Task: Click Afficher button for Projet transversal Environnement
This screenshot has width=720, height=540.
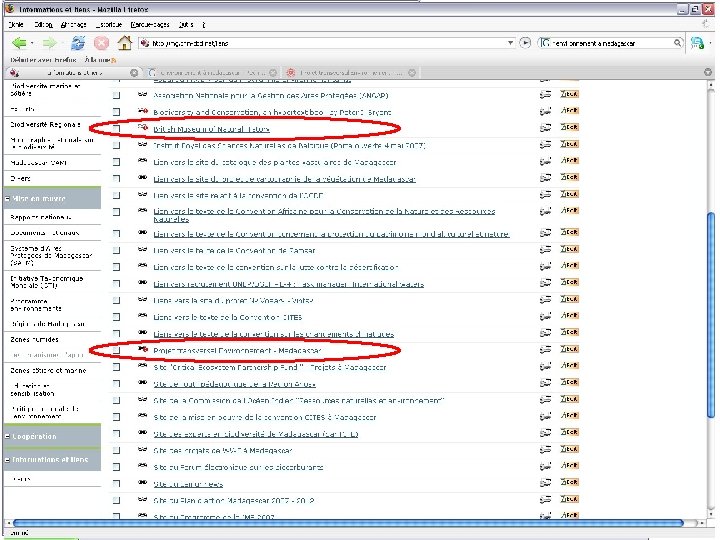Action: [x=569, y=349]
